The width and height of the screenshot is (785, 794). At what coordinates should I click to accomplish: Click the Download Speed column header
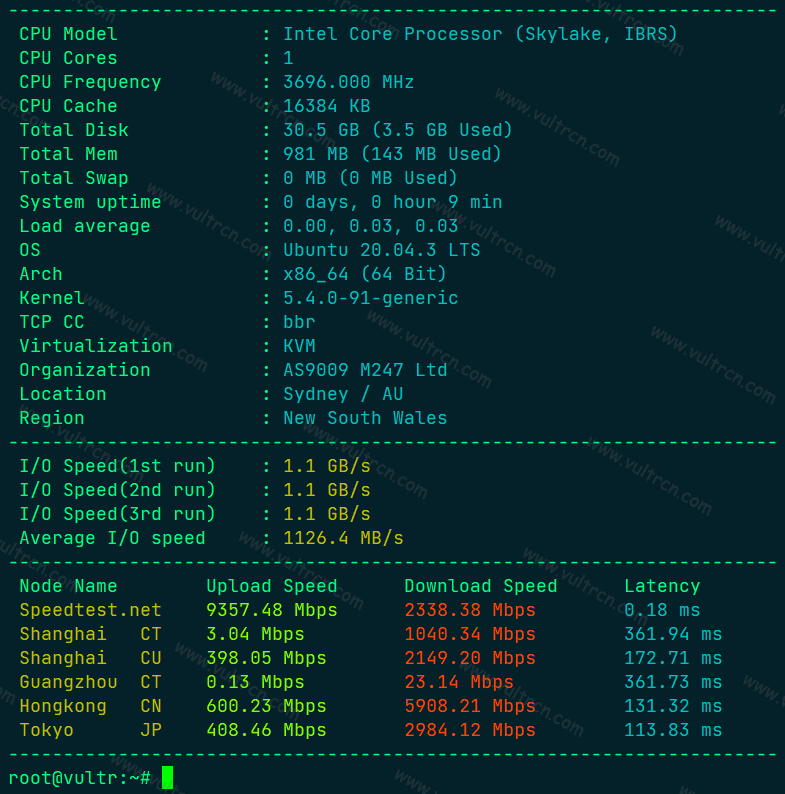point(480,586)
